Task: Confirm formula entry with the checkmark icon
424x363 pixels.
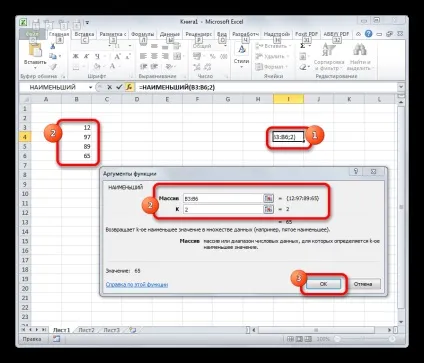Action: [x=119, y=87]
